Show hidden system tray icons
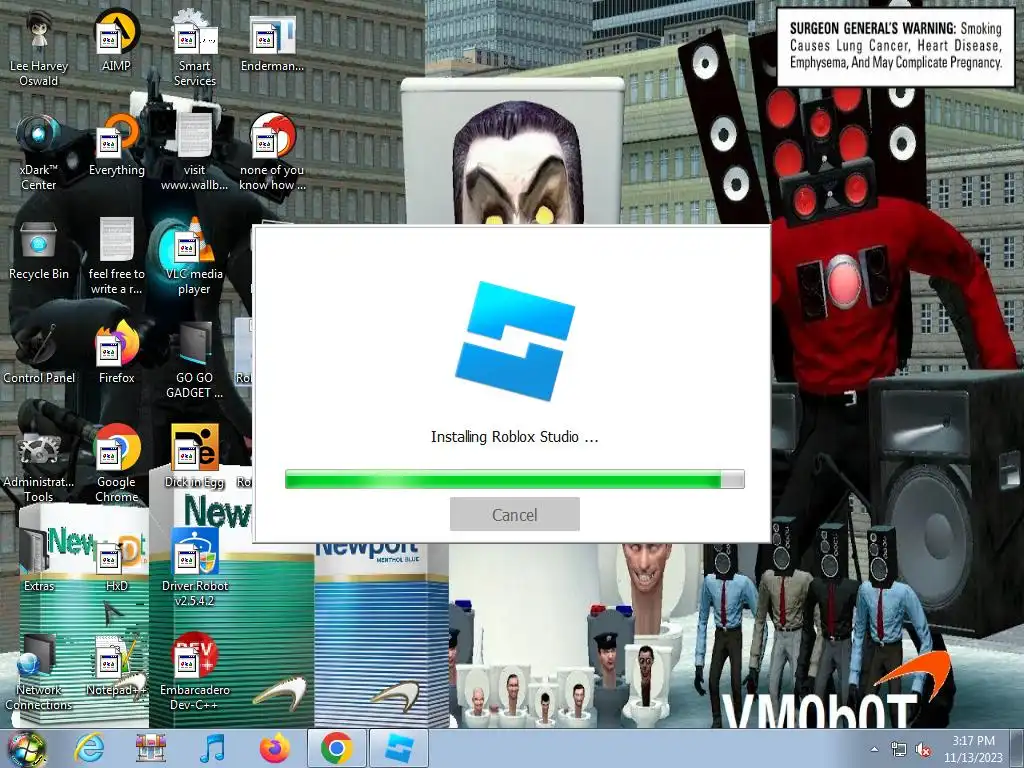The width and height of the screenshot is (1024, 768). tap(874, 749)
